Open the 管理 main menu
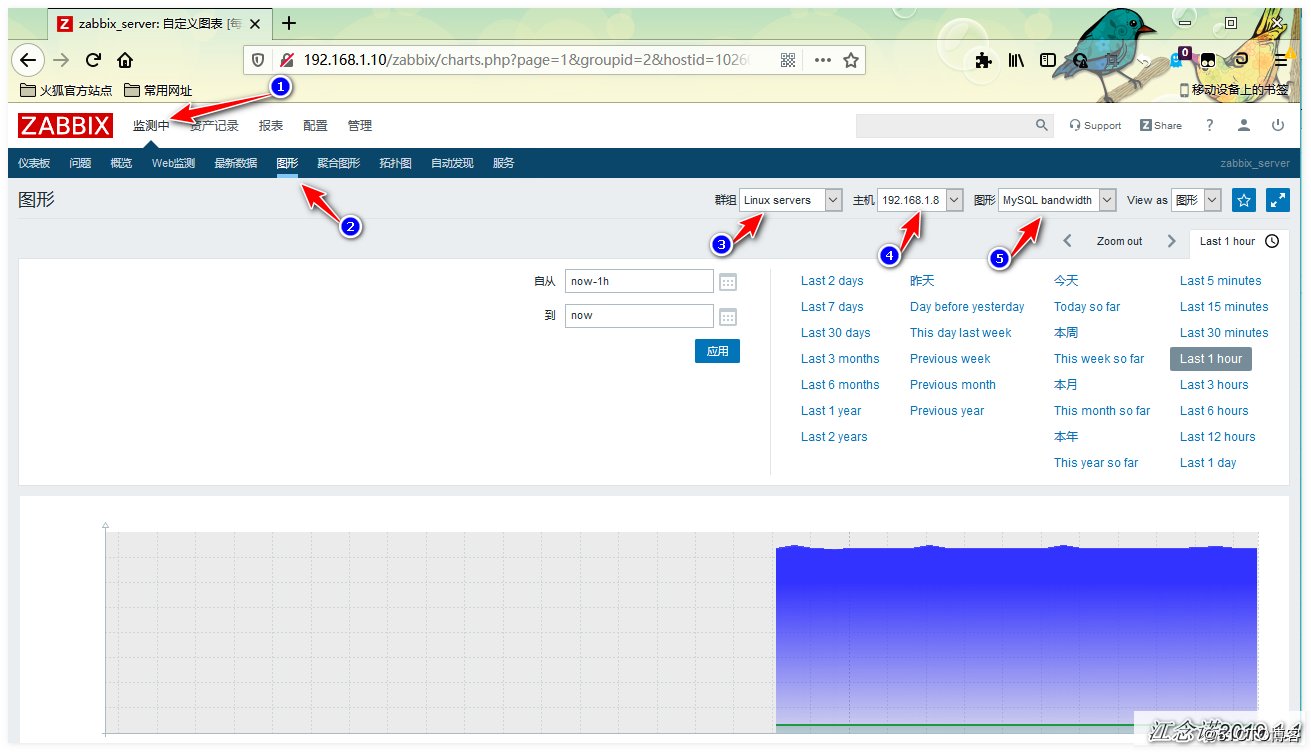 pyautogui.click(x=360, y=126)
